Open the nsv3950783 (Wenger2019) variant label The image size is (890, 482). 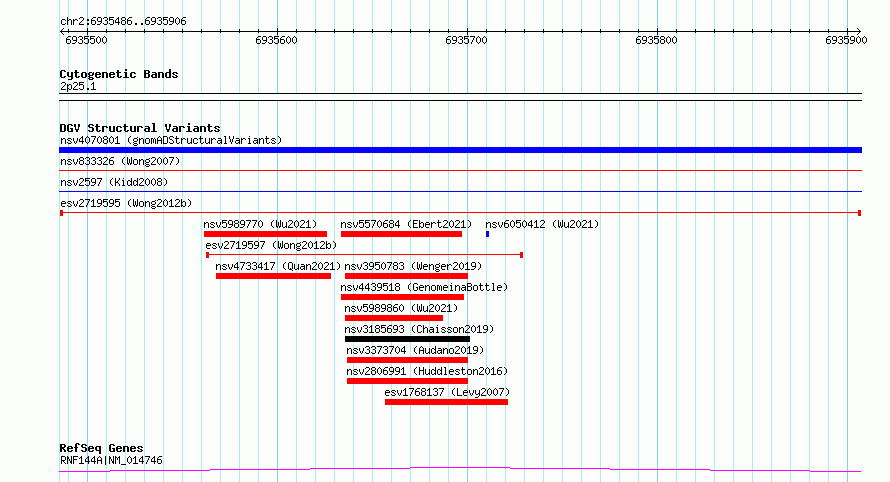[x=413, y=266]
